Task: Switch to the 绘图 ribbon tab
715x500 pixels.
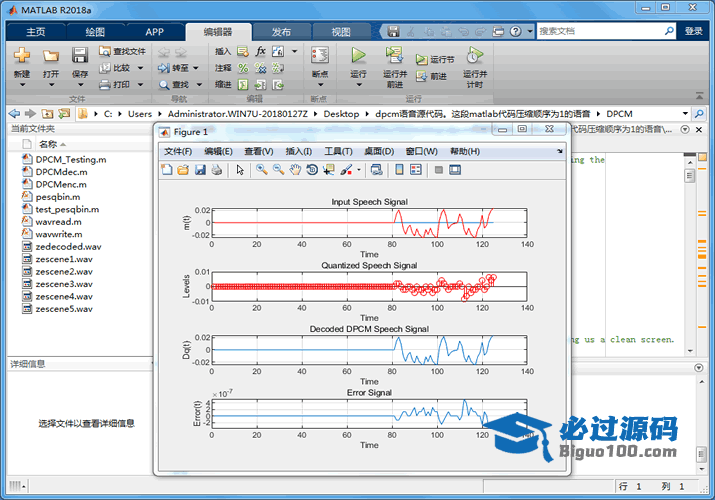Action: 95,31
